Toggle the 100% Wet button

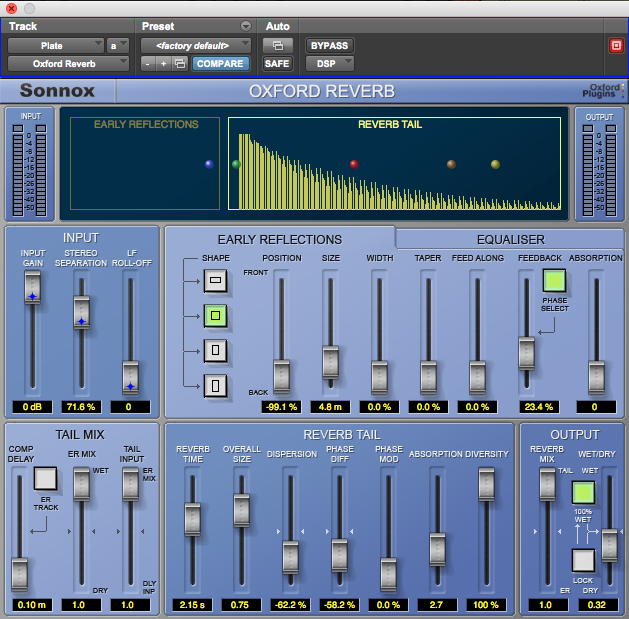click(x=583, y=492)
